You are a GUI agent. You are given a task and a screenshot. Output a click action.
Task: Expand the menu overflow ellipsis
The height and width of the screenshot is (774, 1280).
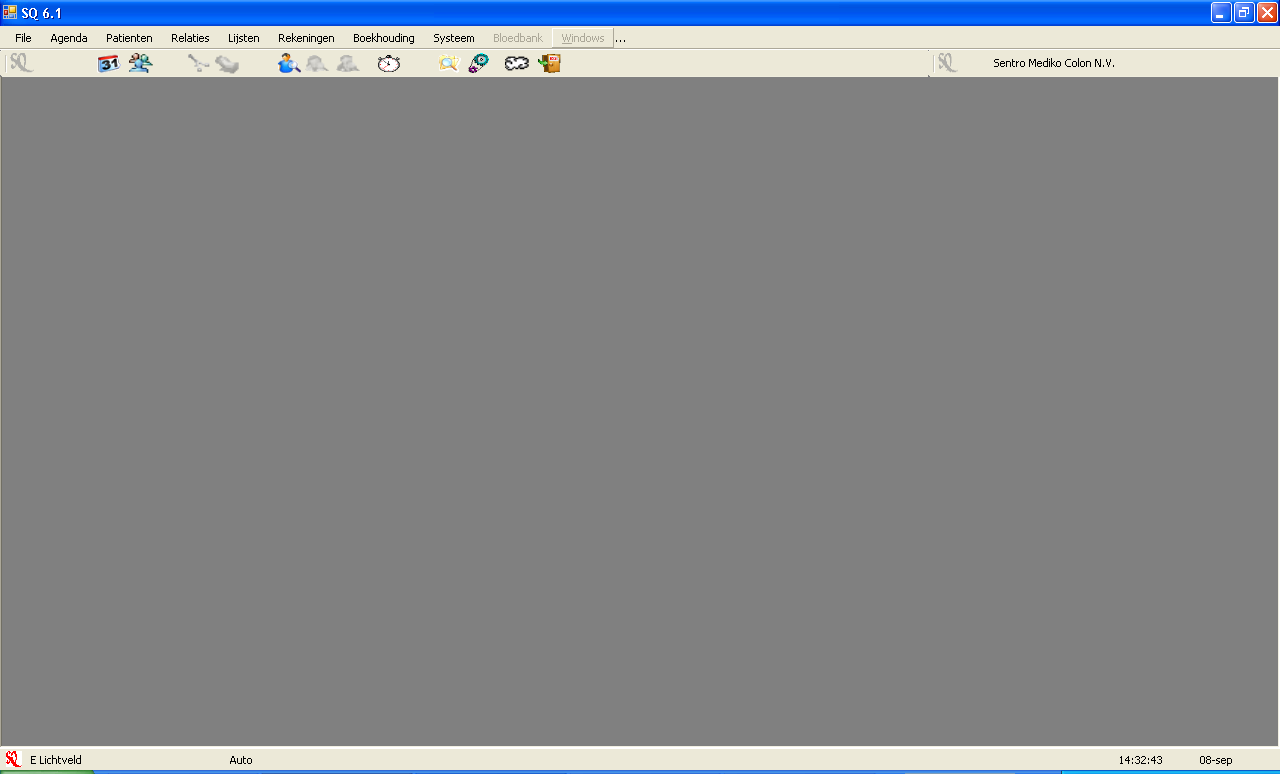[621, 39]
